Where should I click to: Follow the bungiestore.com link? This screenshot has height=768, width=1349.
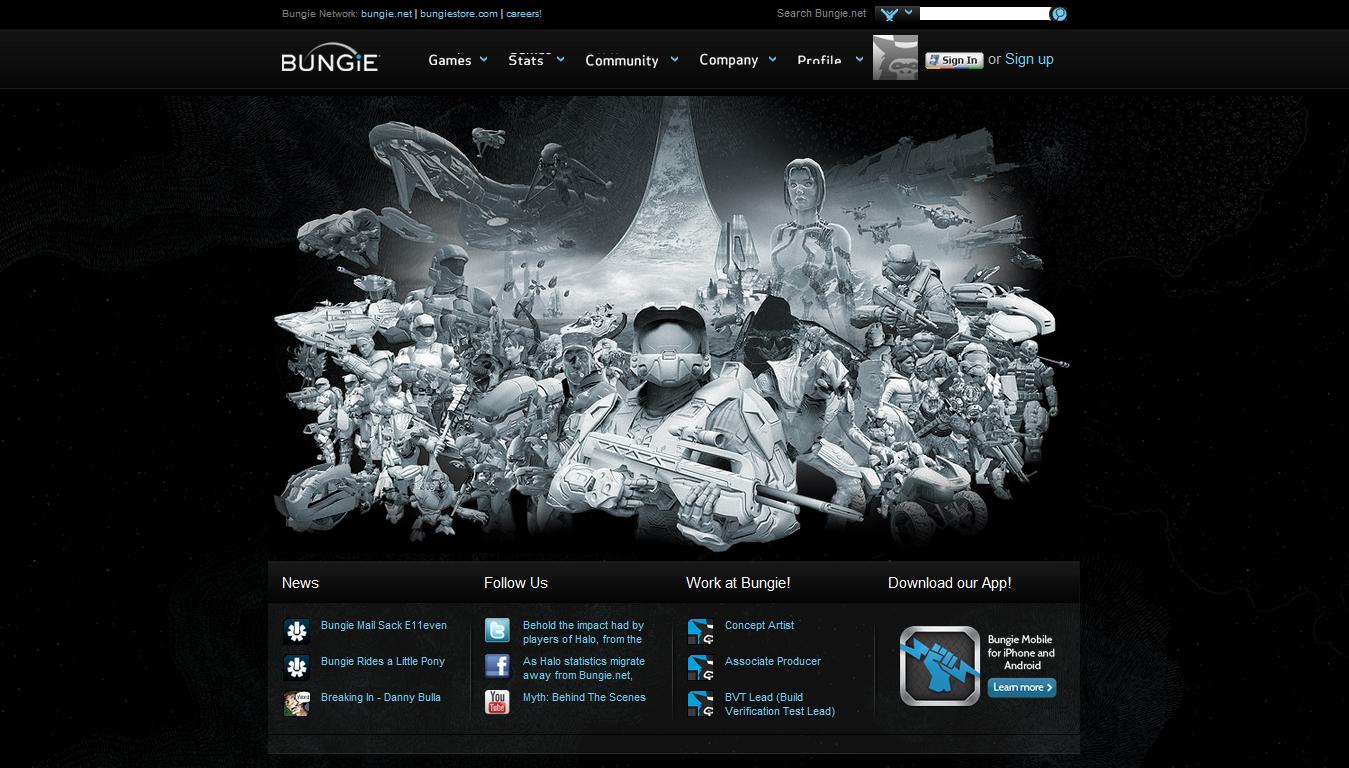click(459, 14)
